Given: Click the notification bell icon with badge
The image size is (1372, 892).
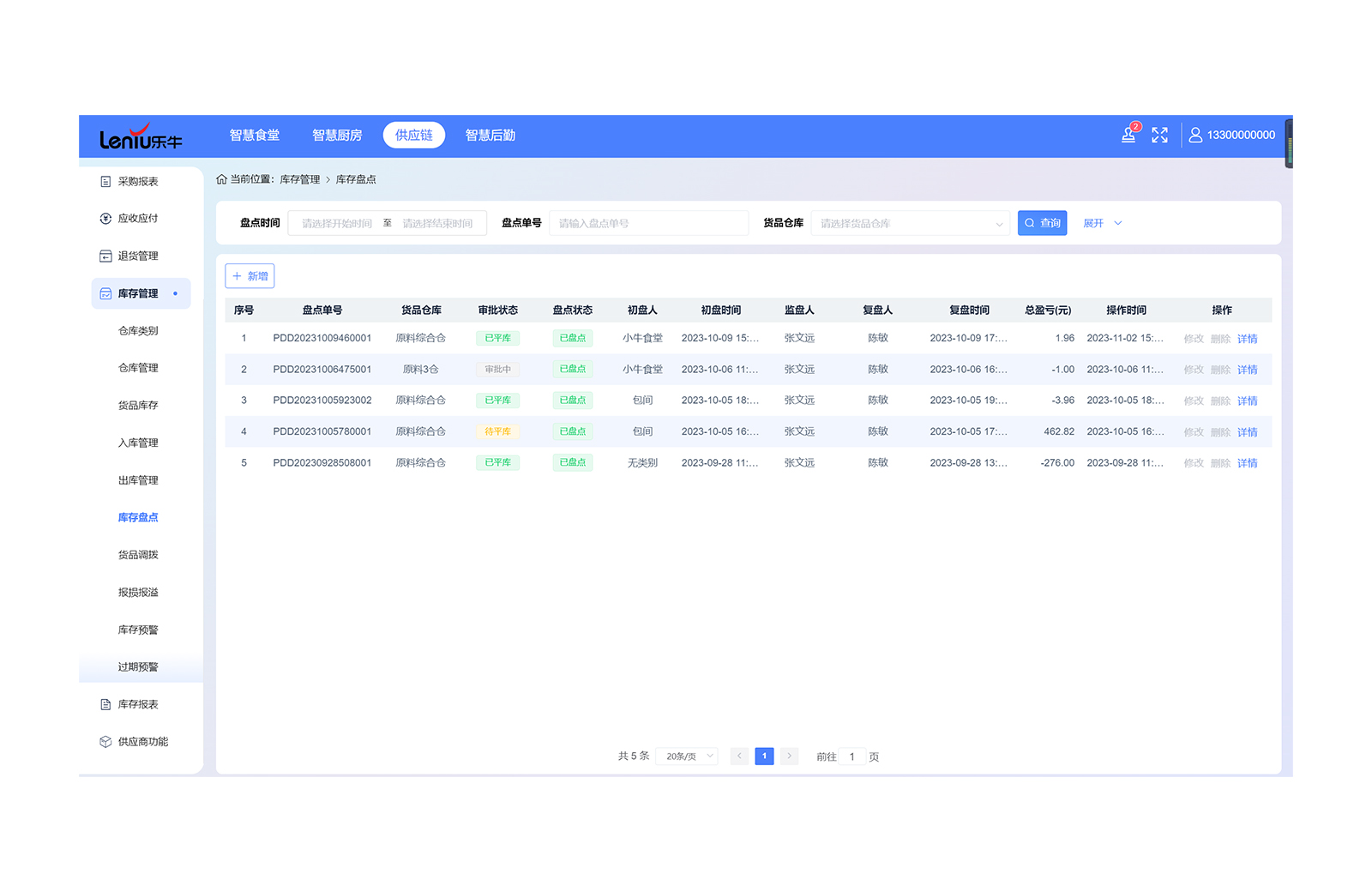Looking at the screenshot, I should coord(1129,135).
